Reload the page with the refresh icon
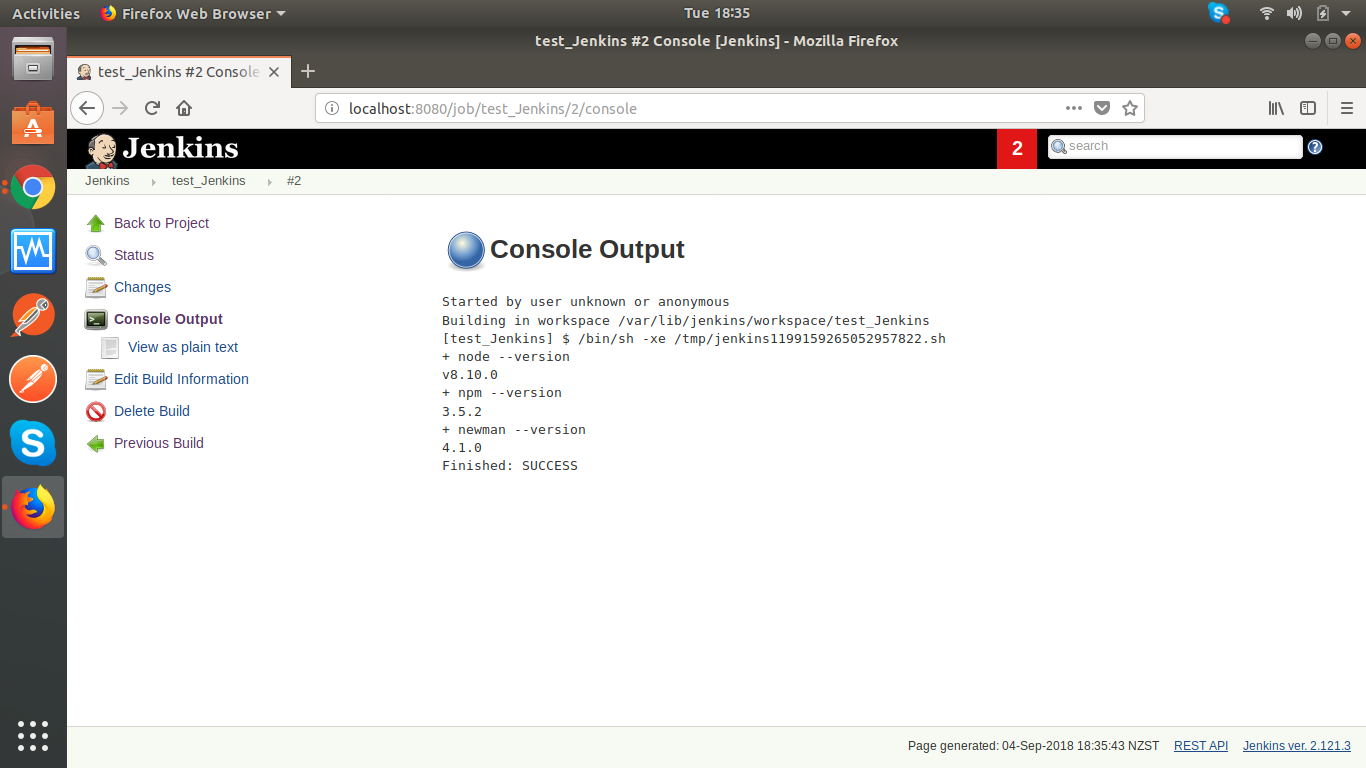This screenshot has width=1366, height=768. [x=152, y=108]
